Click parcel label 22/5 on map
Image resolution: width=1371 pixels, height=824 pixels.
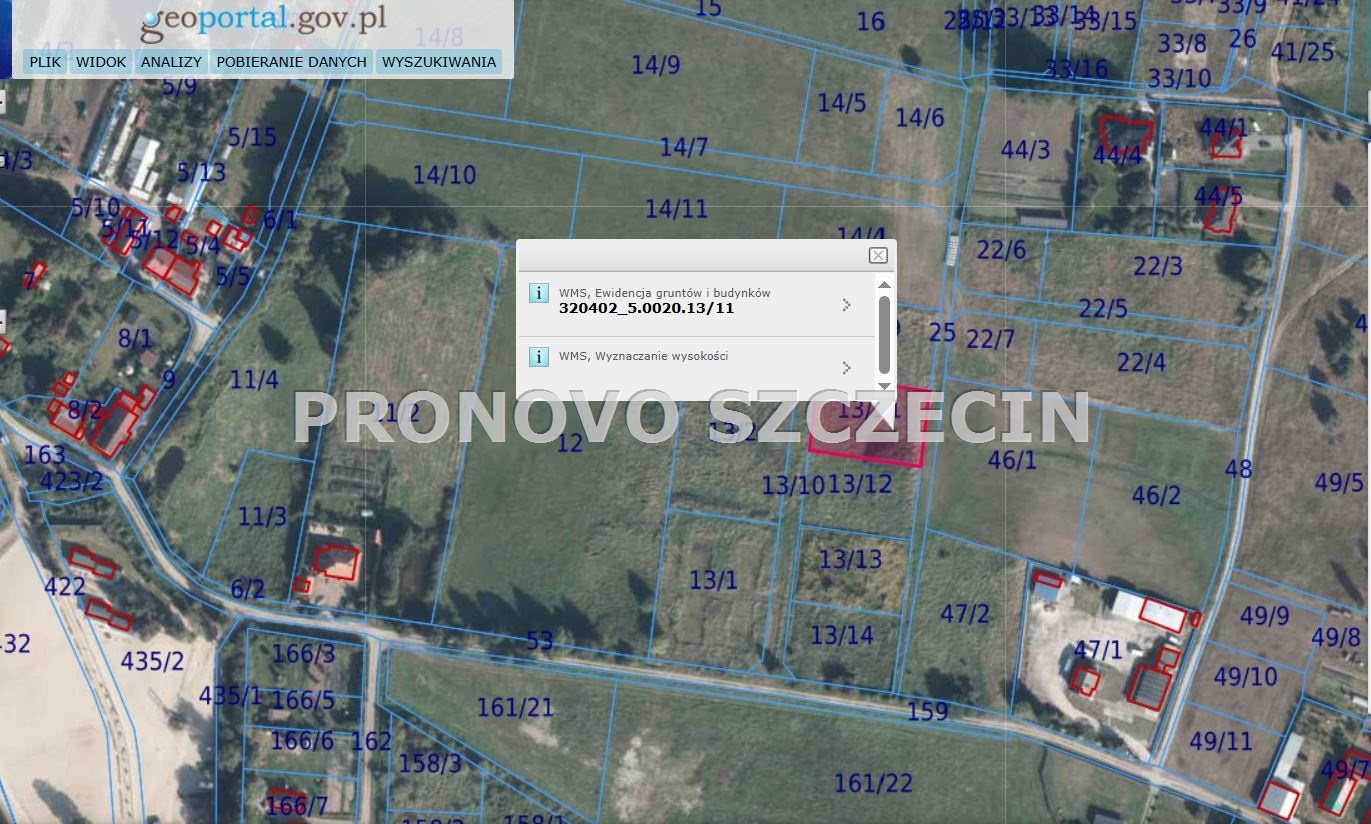(x=1103, y=308)
